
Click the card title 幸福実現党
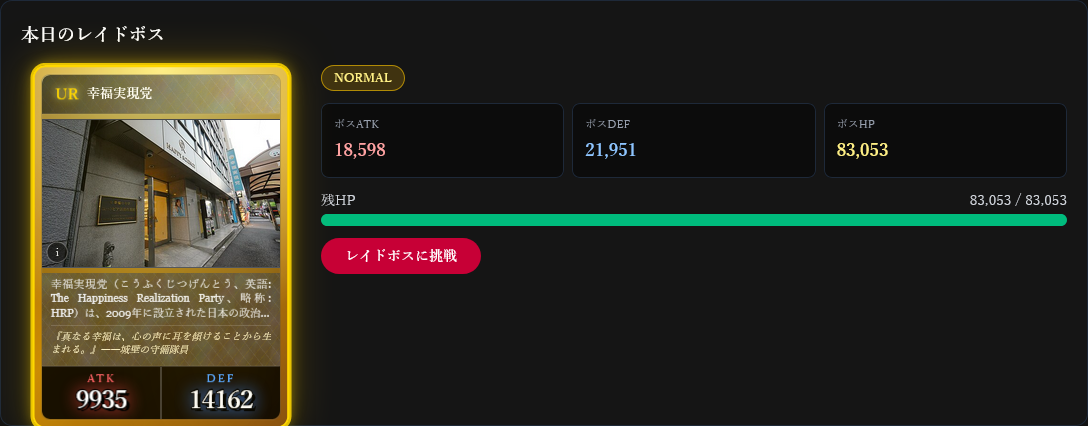pos(120,94)
